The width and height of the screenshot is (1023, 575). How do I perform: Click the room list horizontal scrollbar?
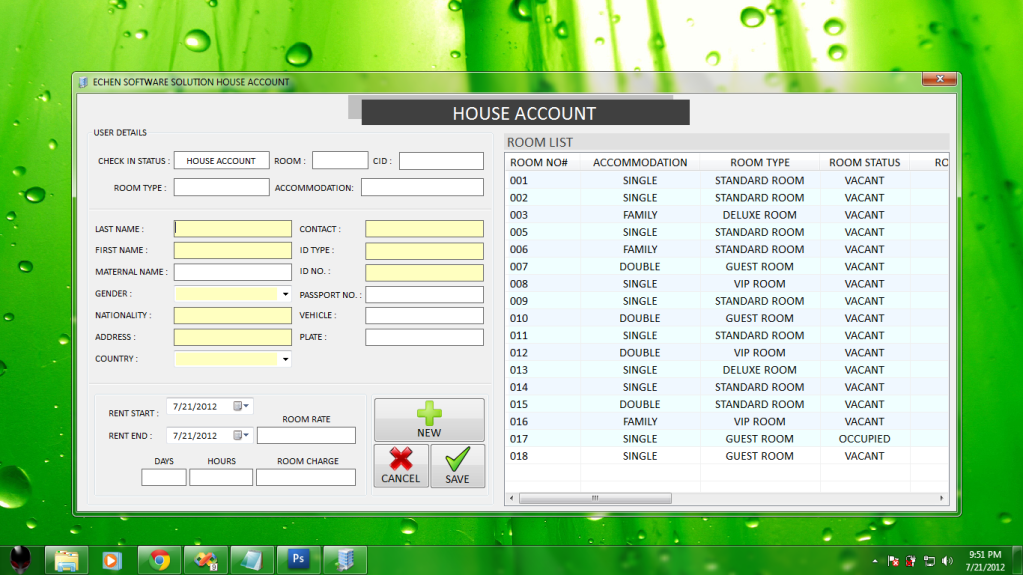tap(726, 497)
